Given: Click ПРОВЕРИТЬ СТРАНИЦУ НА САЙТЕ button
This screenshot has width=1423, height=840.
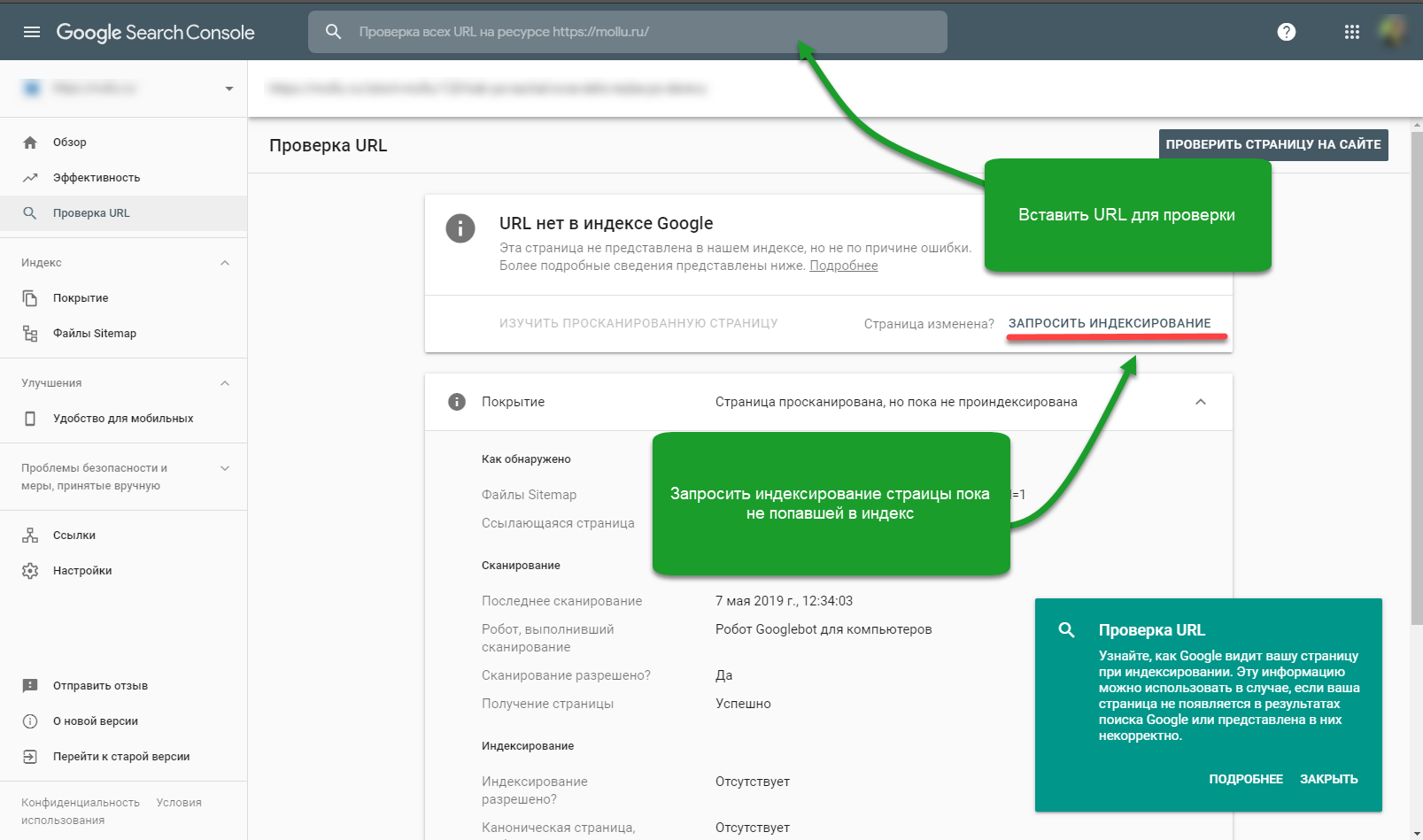Looking at the screenshot, I should pyautogui.click(x=1273, y=144).
